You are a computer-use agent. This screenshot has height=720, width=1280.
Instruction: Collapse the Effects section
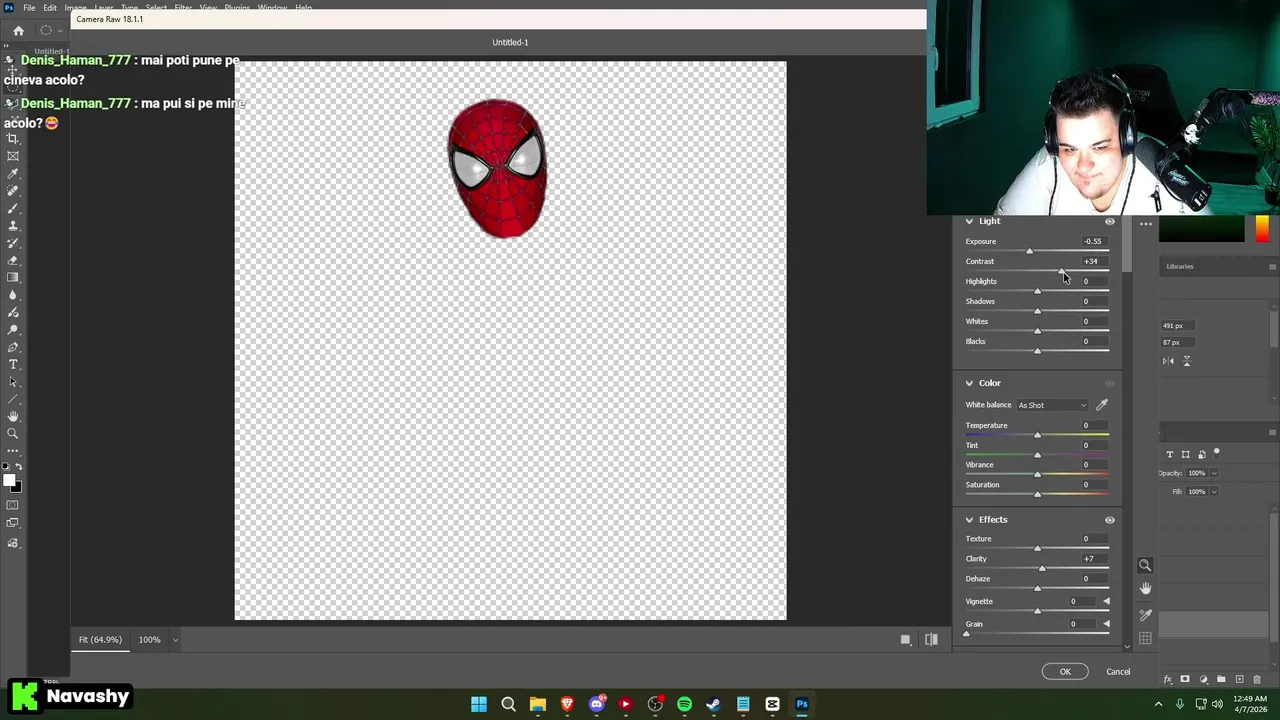[x=969, y=520]
